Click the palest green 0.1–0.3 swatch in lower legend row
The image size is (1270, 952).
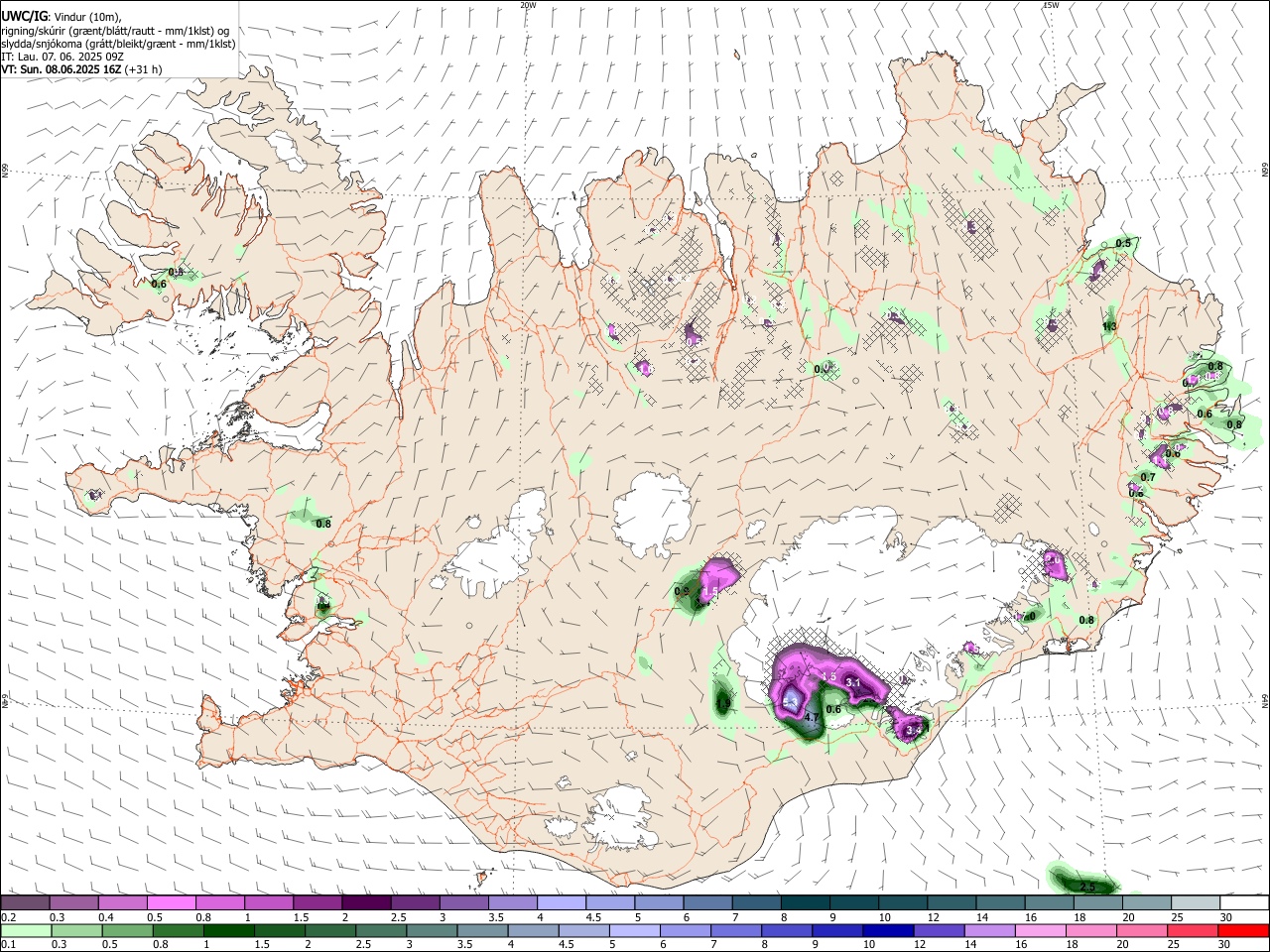point(25,930)
